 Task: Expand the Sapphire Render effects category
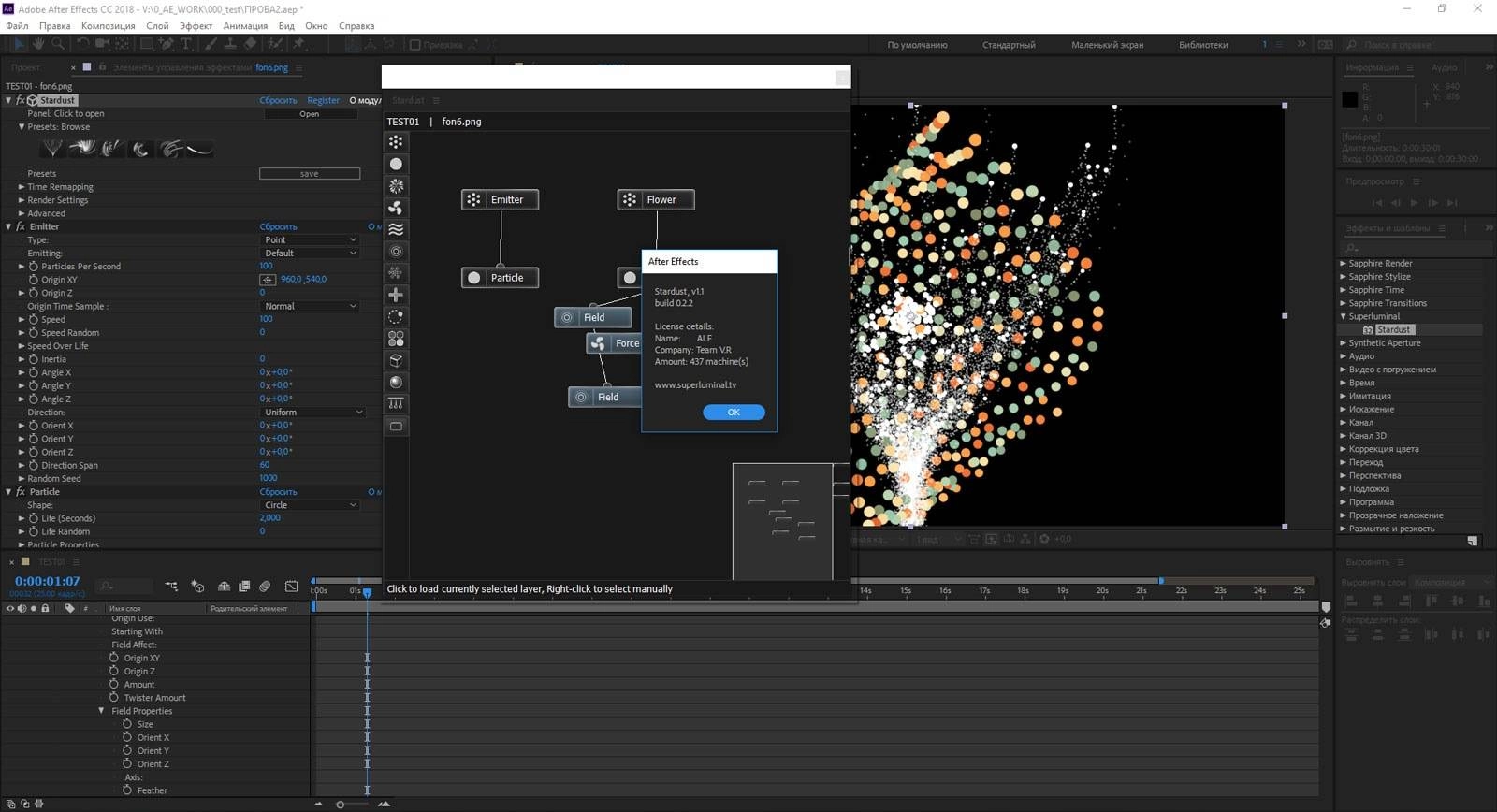(1344, 264)
